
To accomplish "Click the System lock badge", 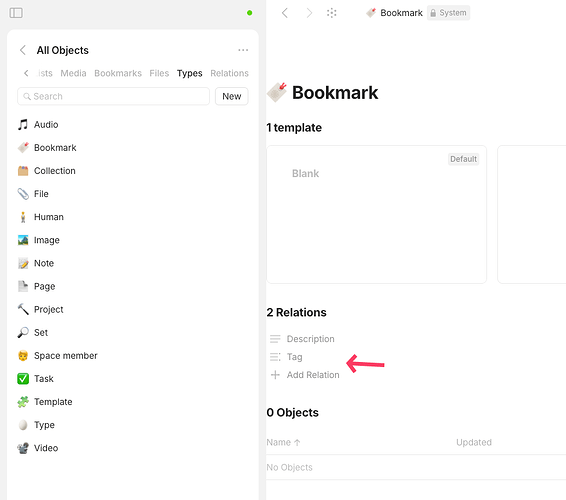I will 448,13.
